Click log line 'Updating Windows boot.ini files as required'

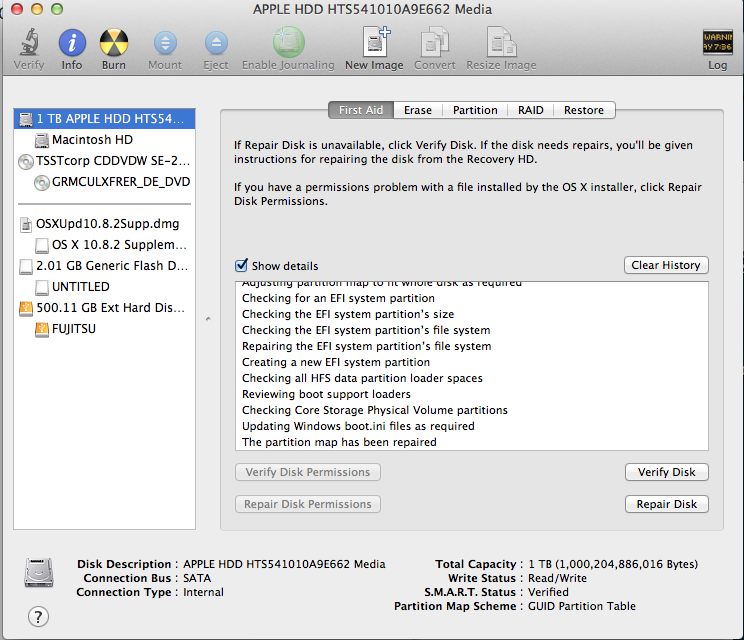pyautogui.click(x=358, y=426)
